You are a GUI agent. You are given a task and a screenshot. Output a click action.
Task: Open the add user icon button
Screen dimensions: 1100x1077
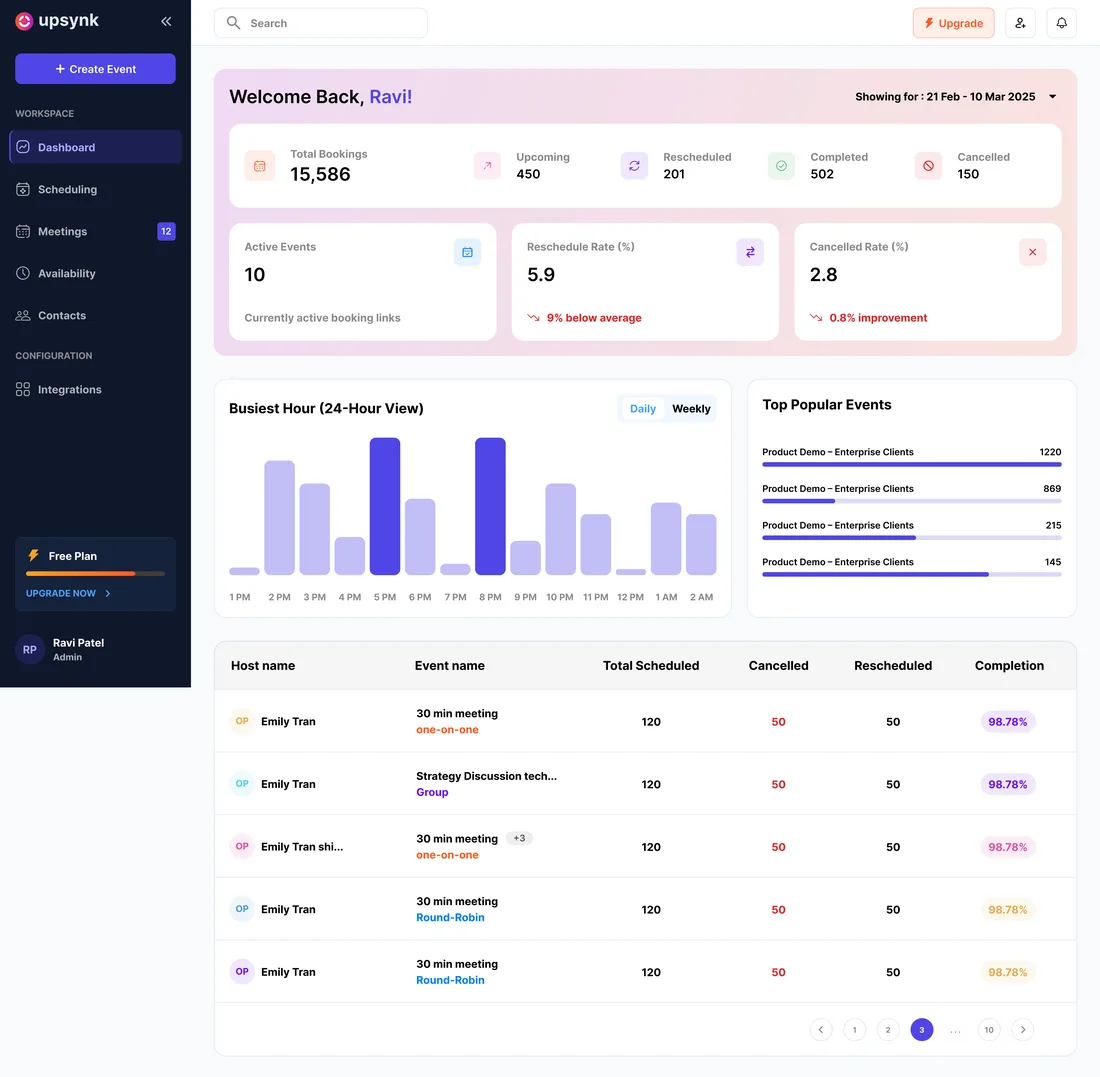[1020, 23]
